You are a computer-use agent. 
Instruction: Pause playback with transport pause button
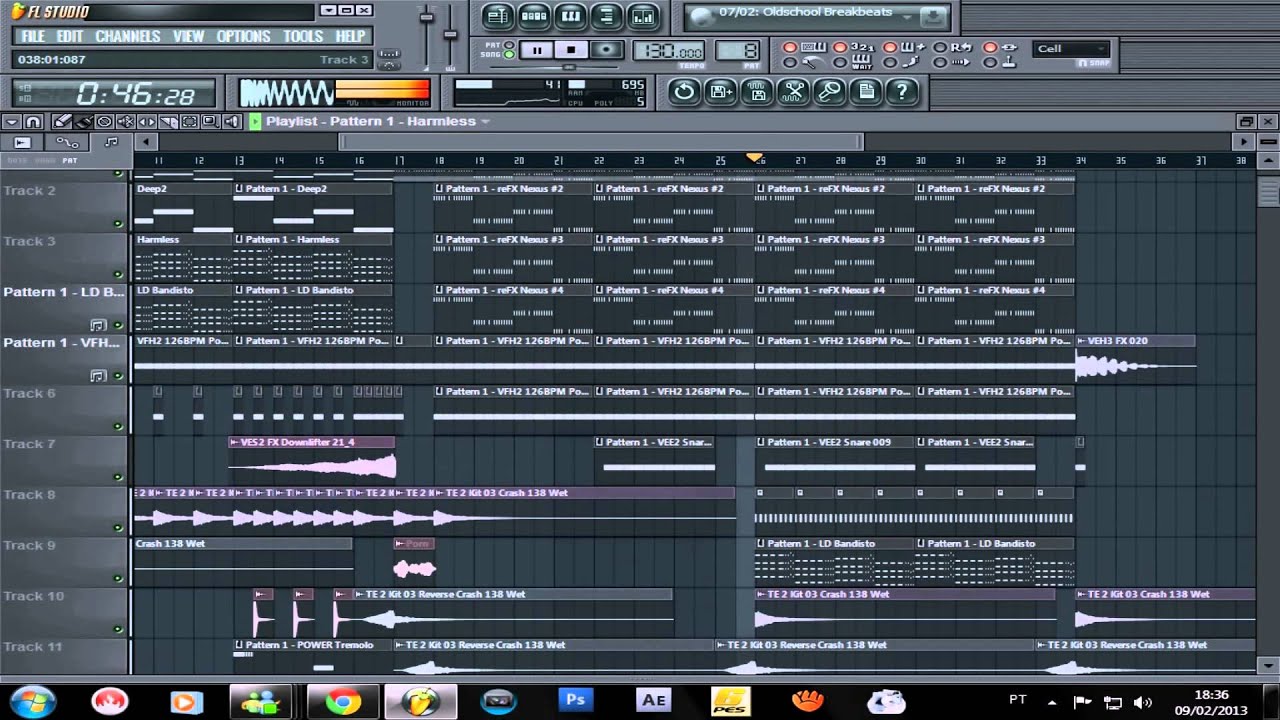point(537,50)
